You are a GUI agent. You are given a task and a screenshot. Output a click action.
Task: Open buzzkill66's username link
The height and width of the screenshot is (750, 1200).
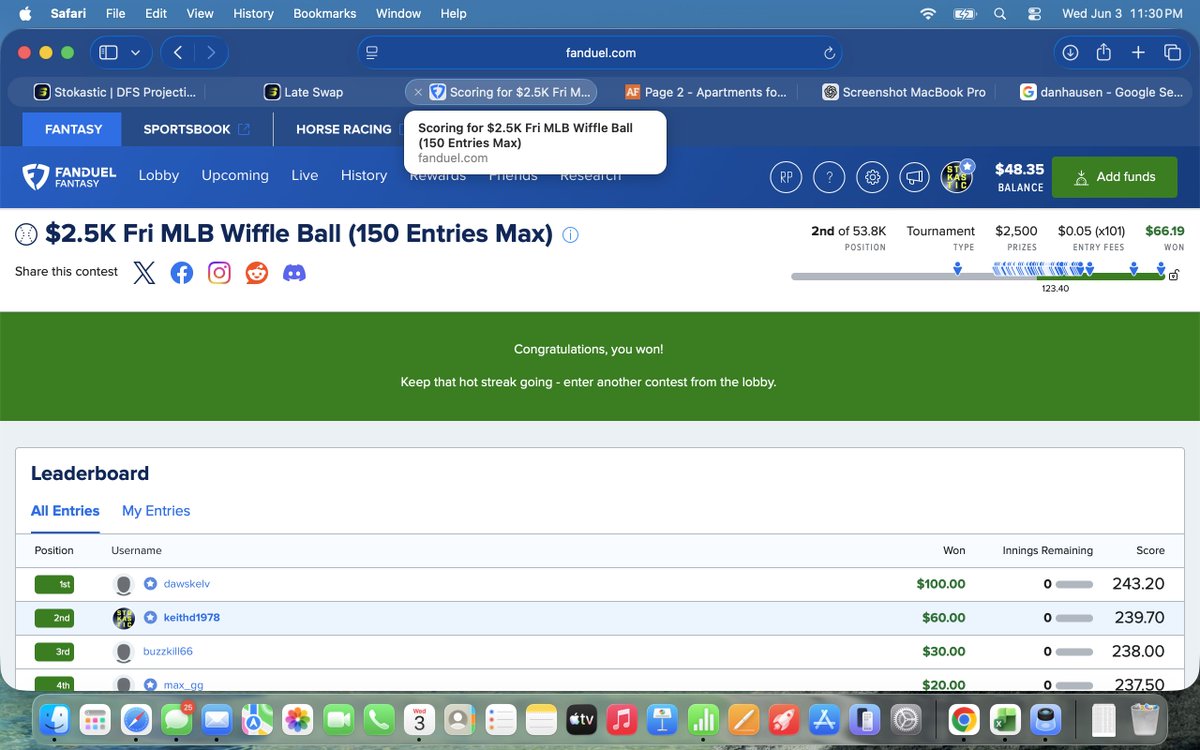[x=168, y=652]
